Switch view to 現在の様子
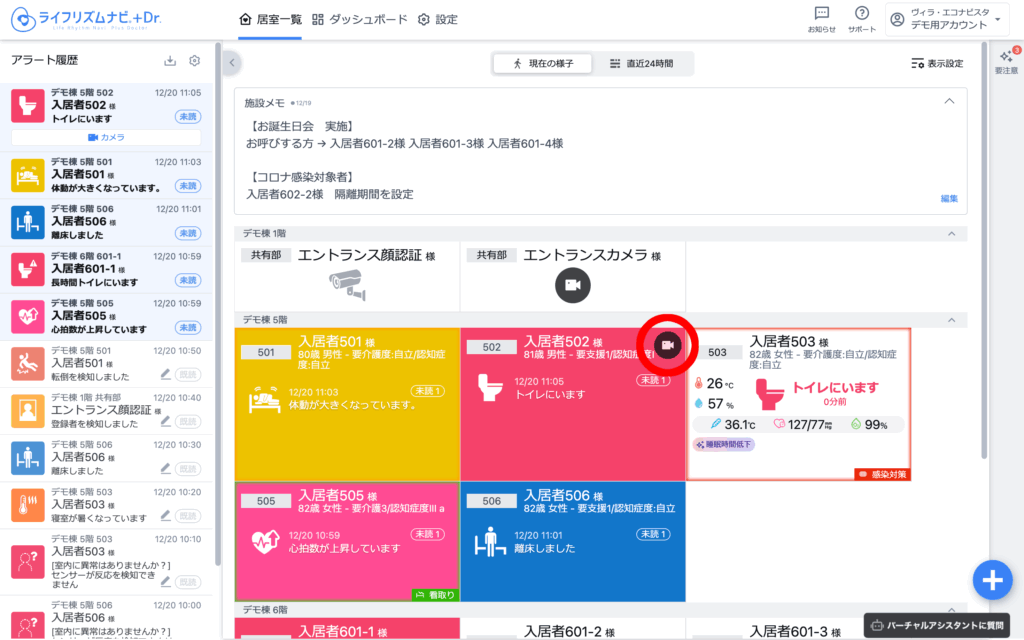 (x=543, y=63)
